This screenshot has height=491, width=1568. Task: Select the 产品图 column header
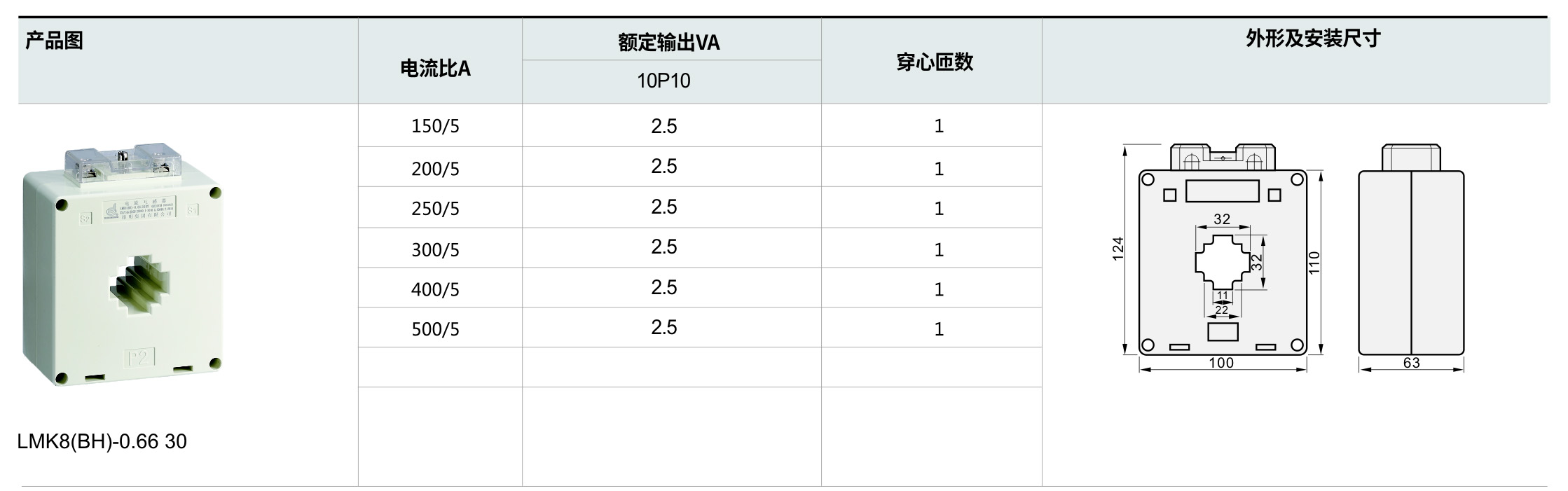click(x=55, y=41)
